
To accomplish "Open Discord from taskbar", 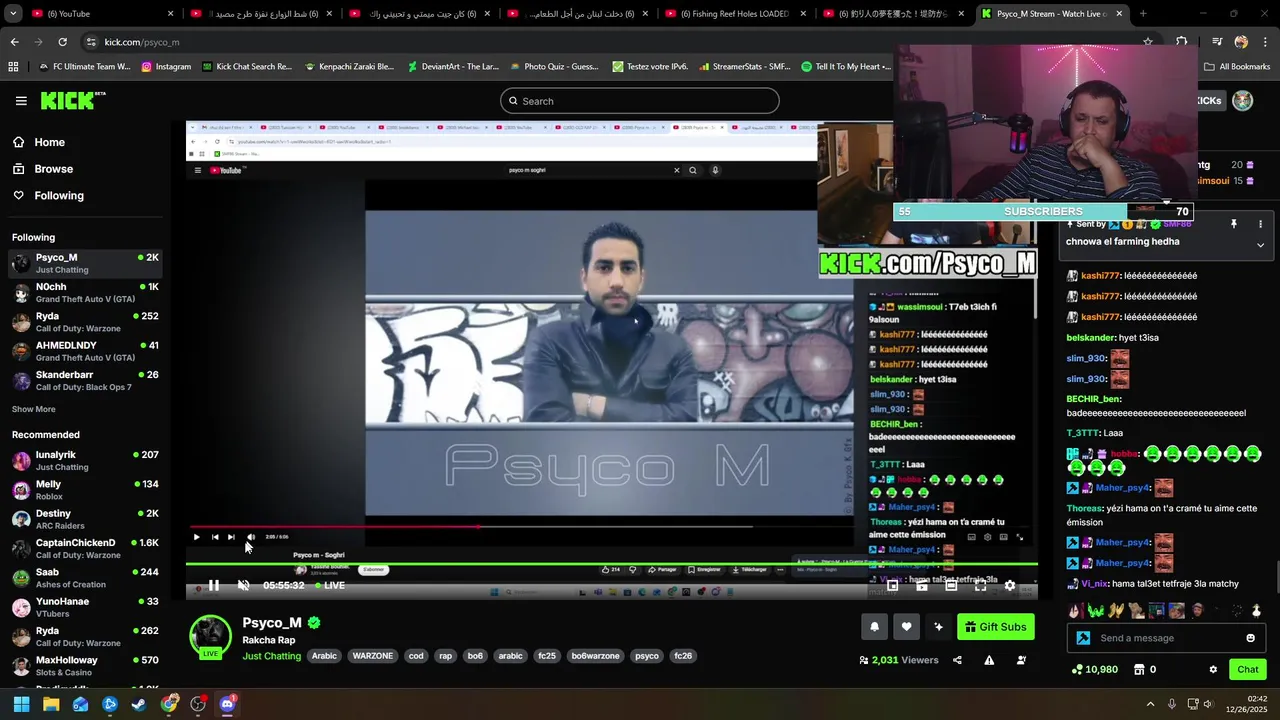I will [x=227, y=704].
